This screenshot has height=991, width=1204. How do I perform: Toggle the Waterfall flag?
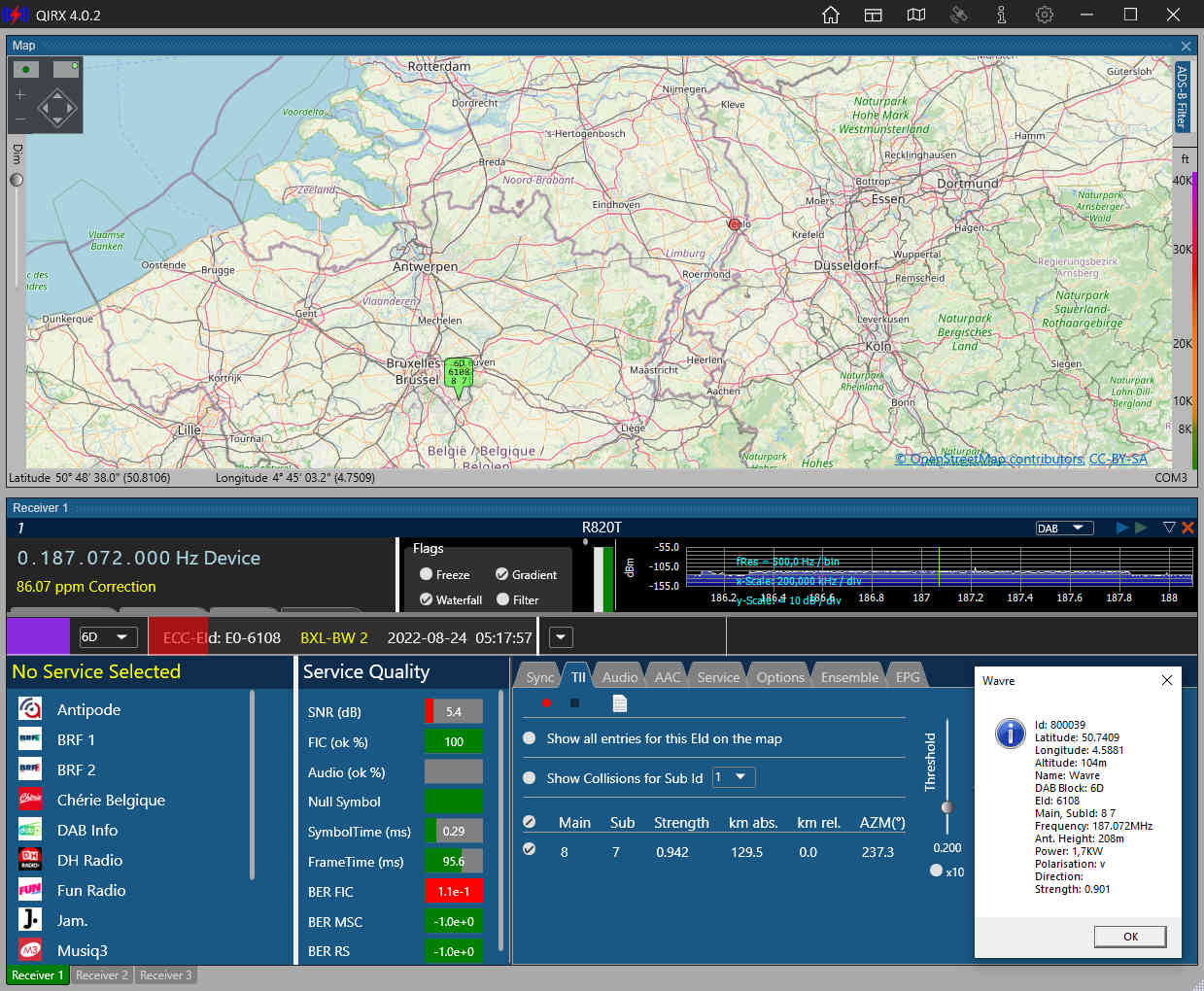426,599
